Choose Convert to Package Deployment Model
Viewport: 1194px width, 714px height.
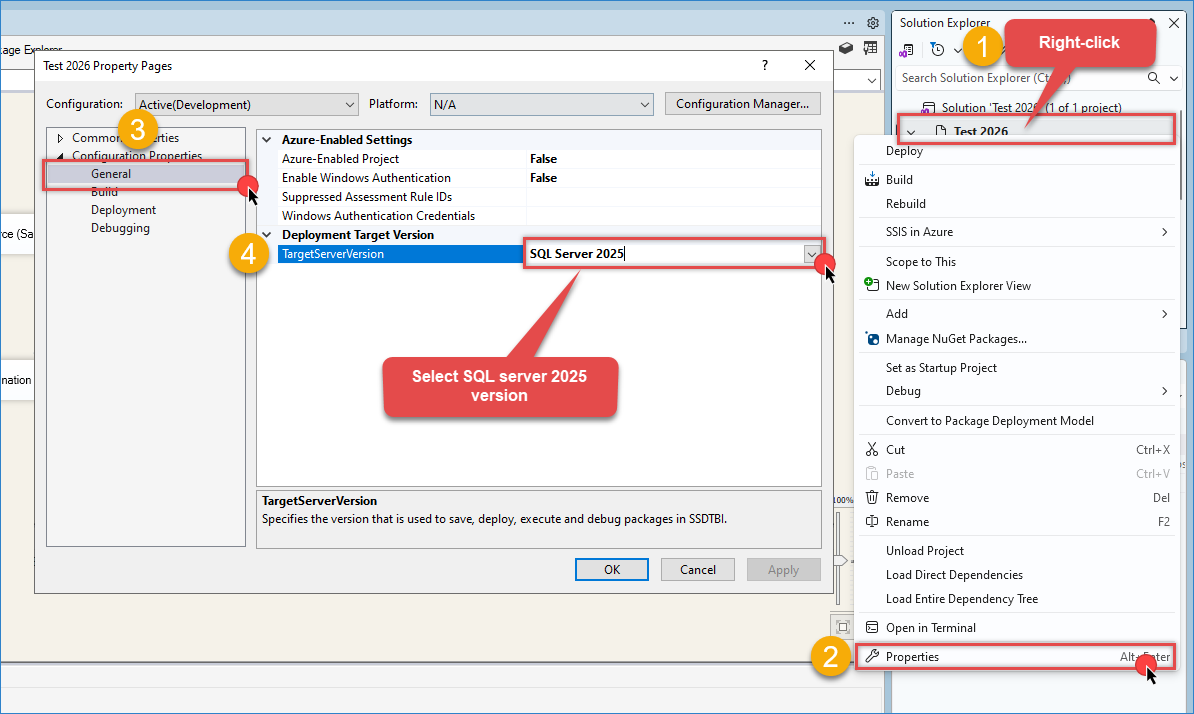[989, 421]
